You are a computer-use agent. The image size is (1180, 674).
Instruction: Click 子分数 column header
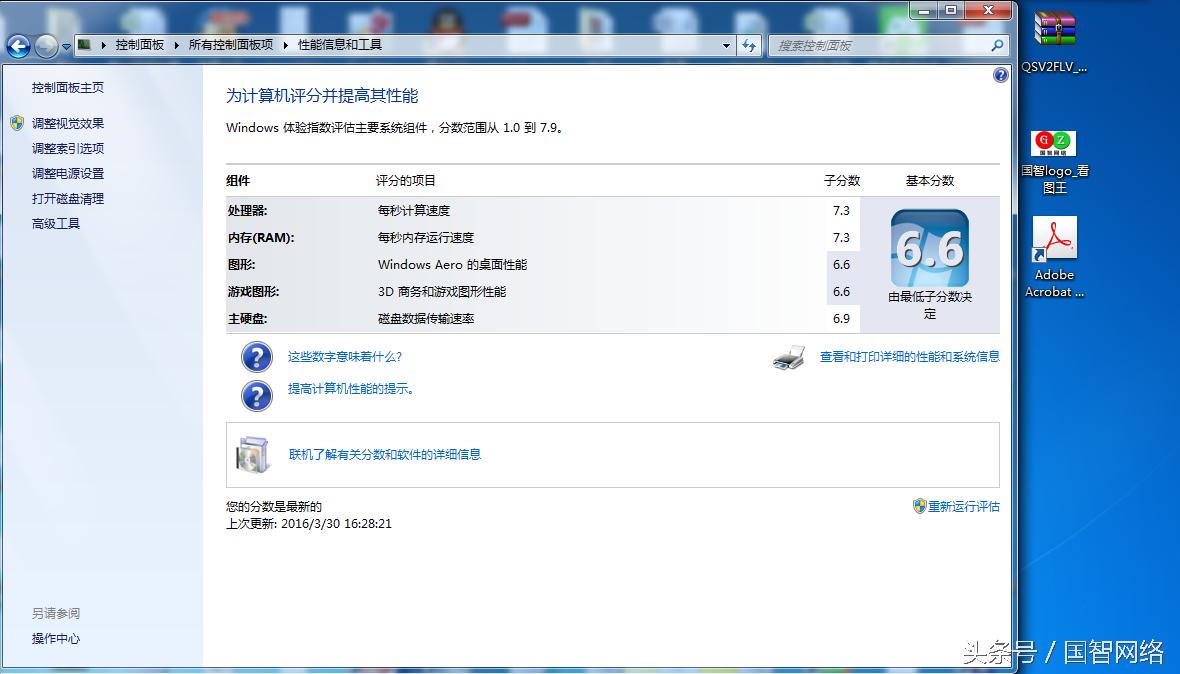[842, 181]
